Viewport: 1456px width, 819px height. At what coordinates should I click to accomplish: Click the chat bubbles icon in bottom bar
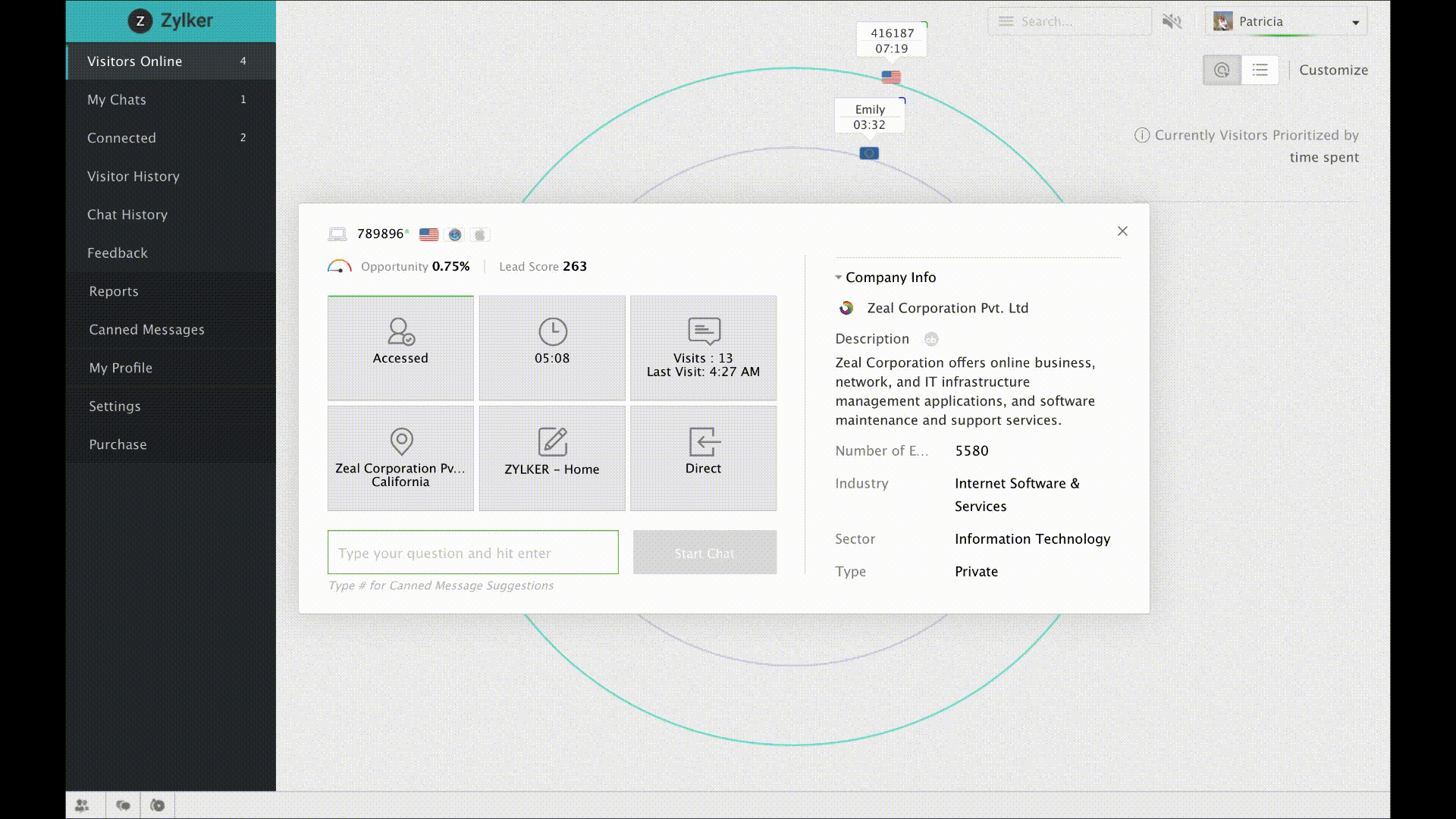point(123,805)
